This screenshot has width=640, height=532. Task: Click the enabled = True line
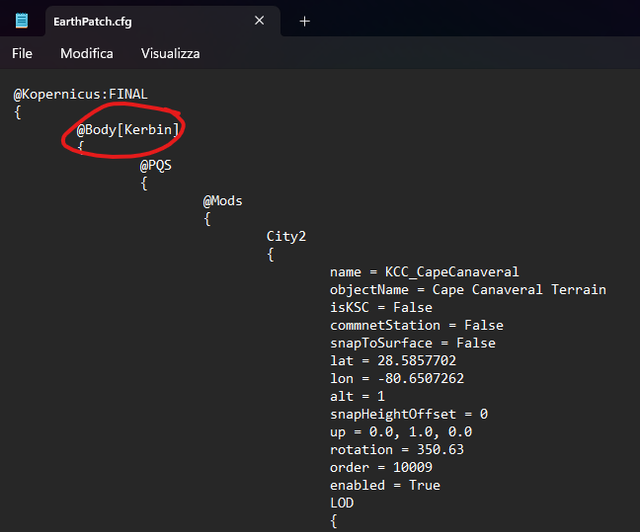tap(385, 485)
